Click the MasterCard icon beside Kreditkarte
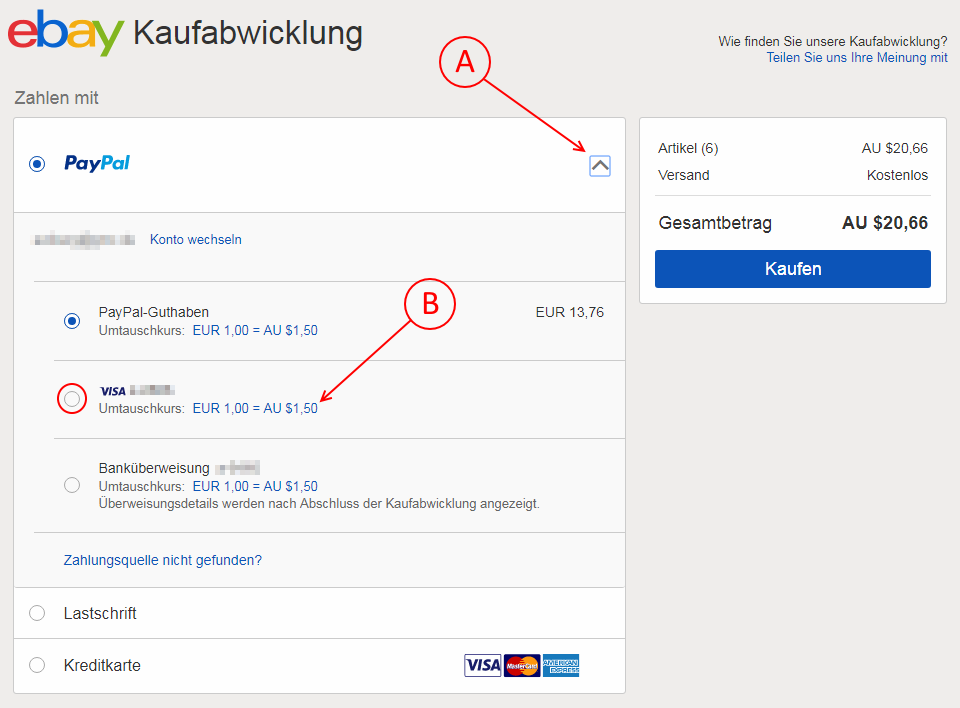 522,666
